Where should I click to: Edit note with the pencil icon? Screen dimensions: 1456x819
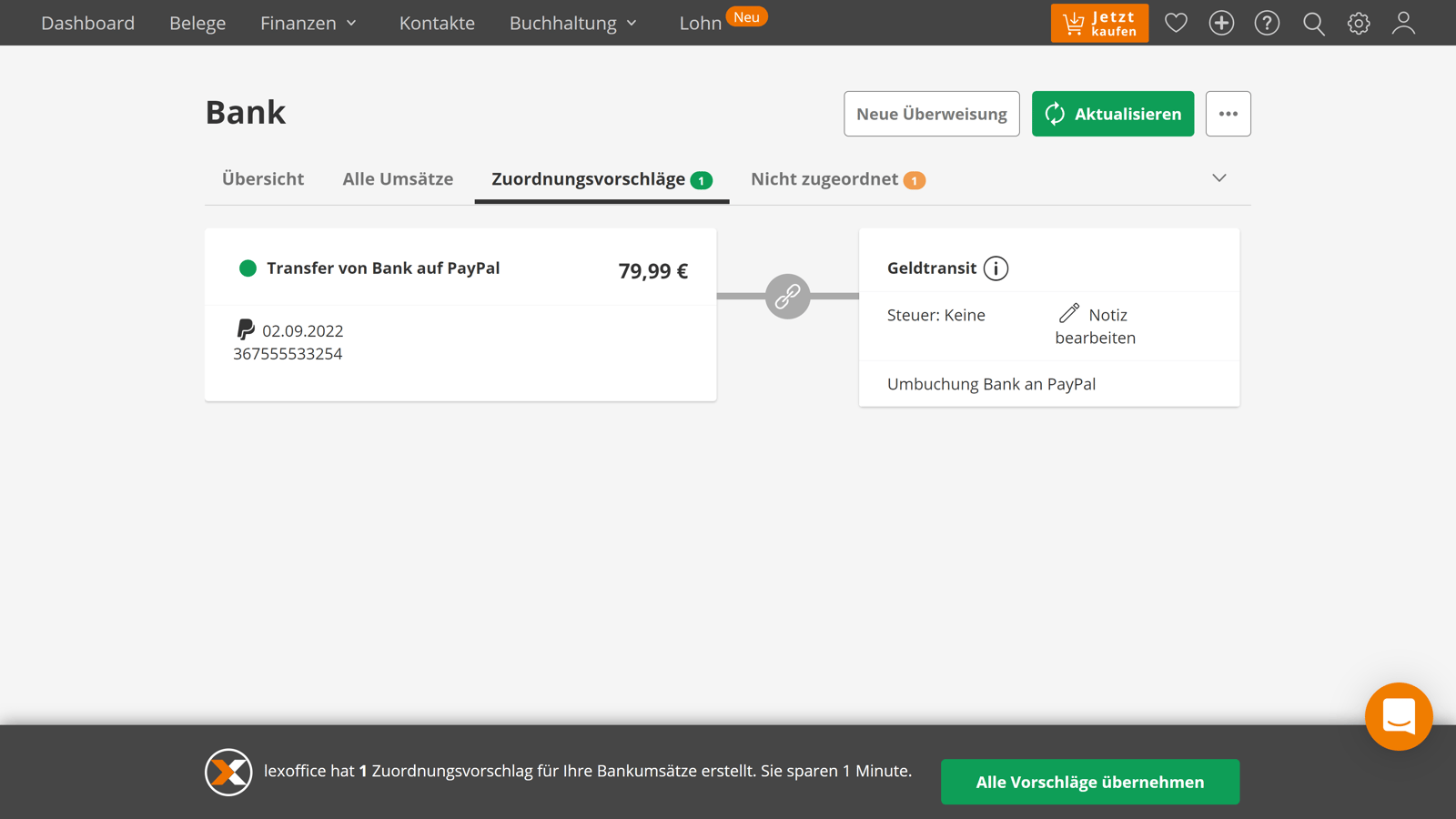1069,314
